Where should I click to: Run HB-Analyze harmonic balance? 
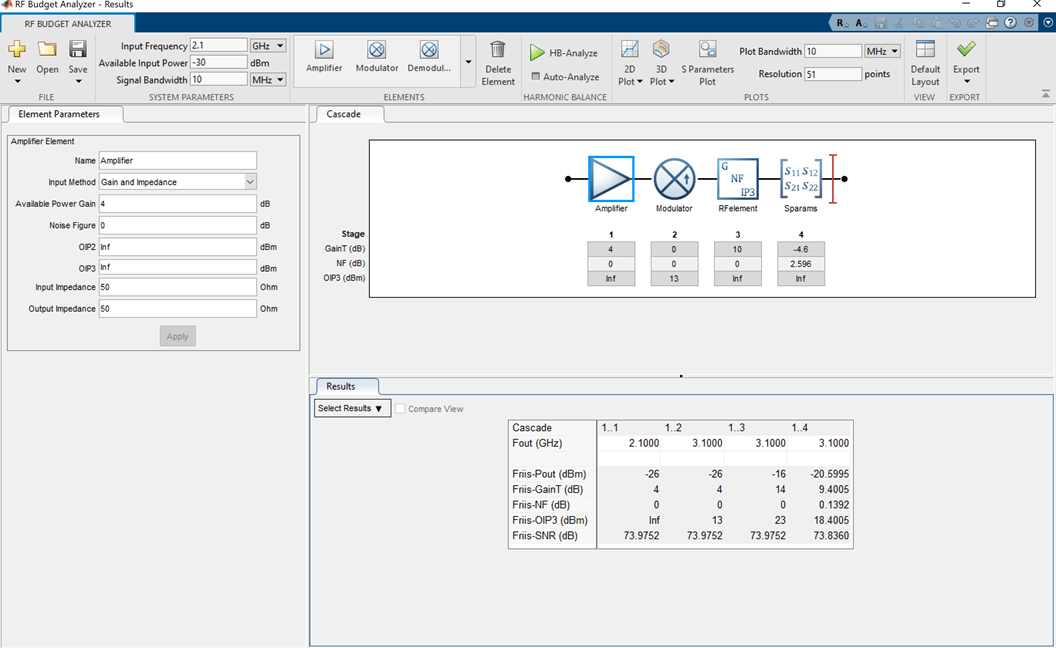564,53
